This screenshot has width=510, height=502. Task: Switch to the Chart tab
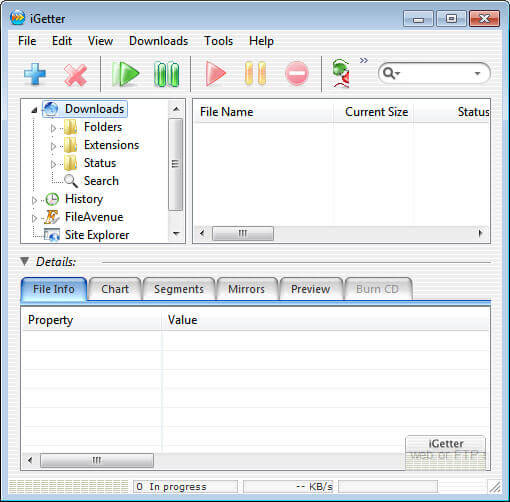(115, 289)
